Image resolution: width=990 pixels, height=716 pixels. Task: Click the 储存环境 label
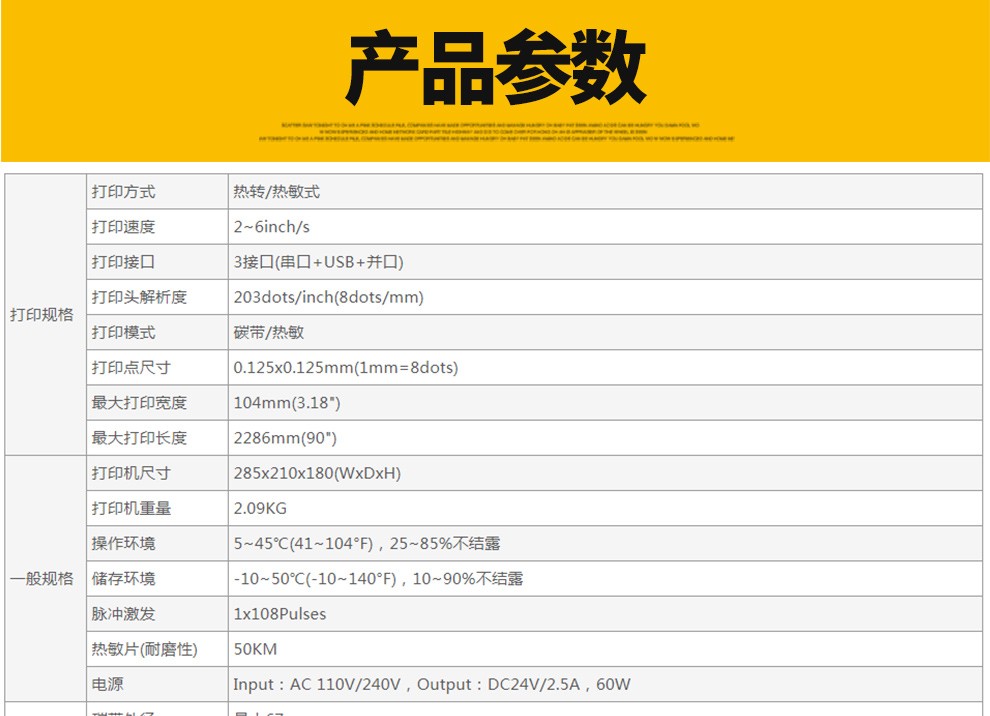tap(123, 579)
